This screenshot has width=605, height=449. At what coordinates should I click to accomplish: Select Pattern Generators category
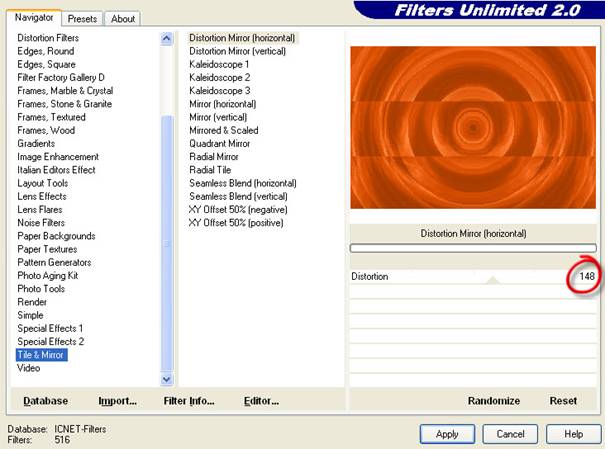[54, 262]
